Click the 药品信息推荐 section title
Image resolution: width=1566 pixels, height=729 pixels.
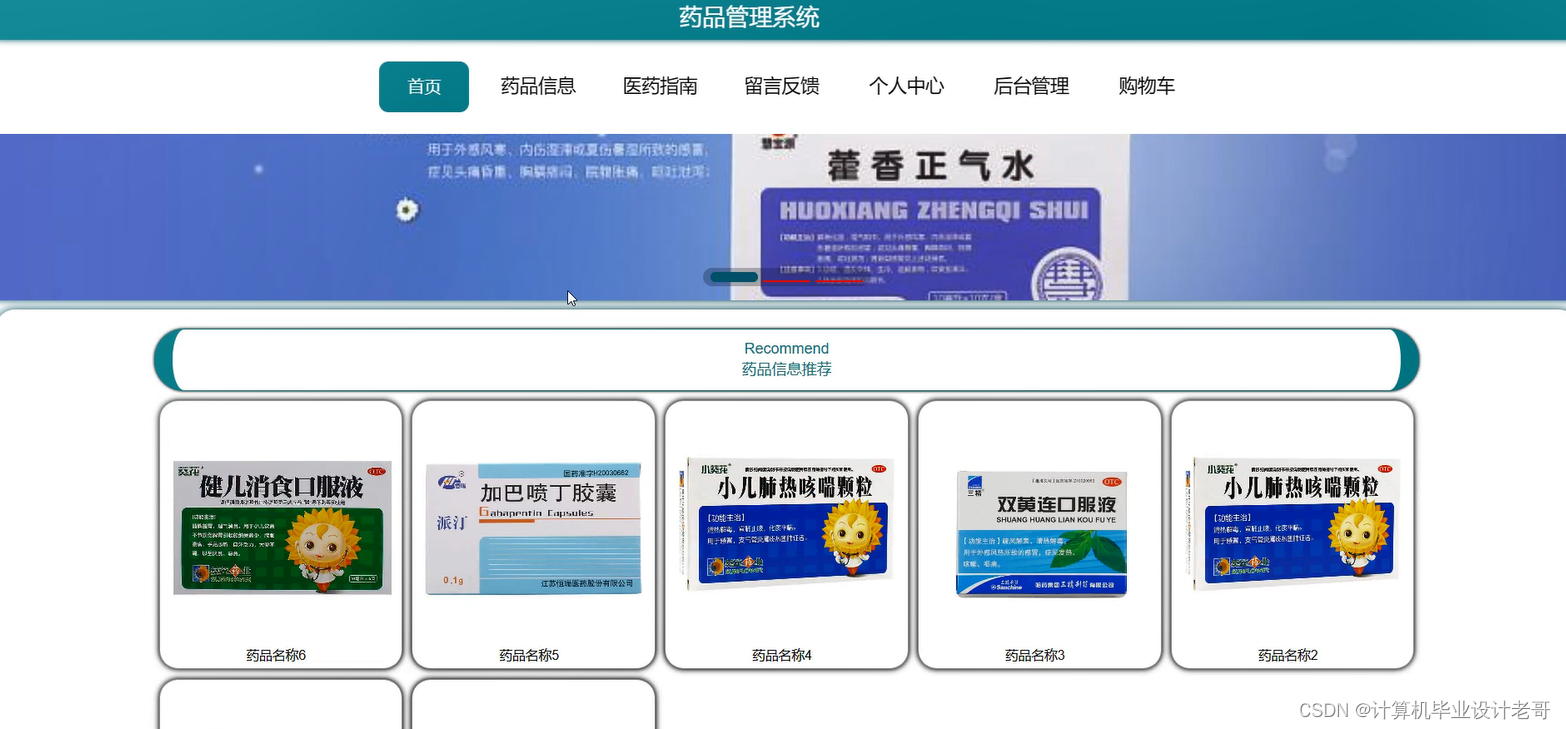[786, 369]
